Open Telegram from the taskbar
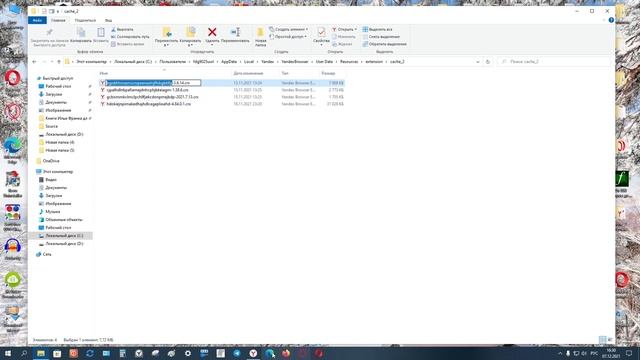 (x=237, y=353)
